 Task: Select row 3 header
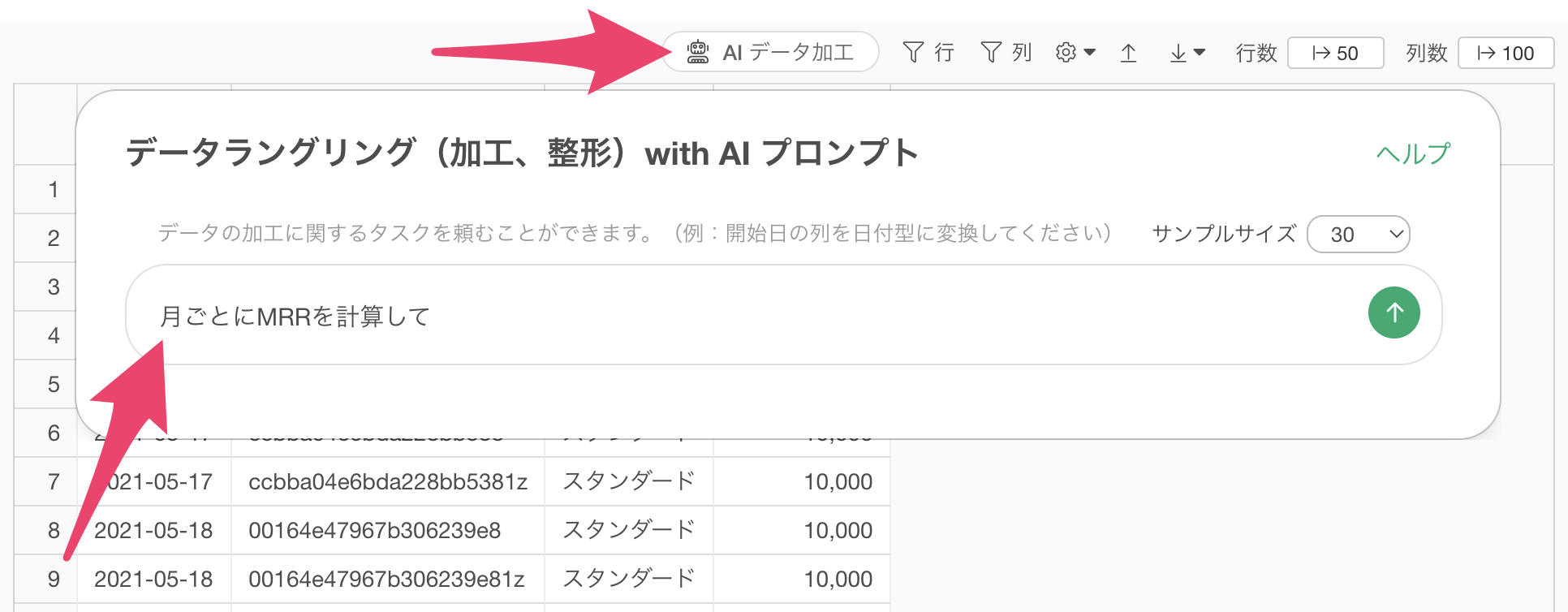click(x=54, y=287)
